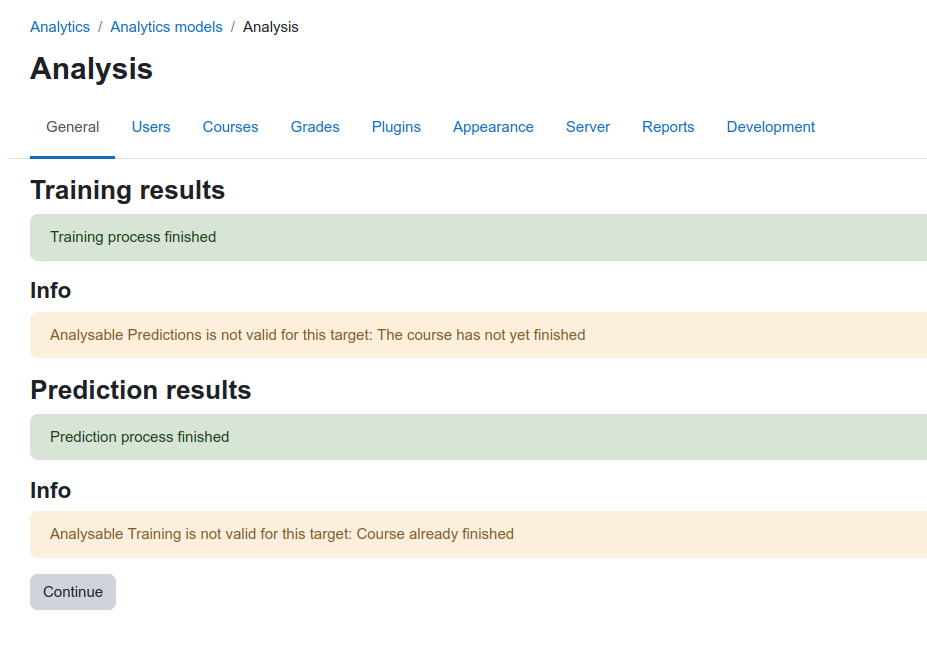Click the 'Course already finished' warning

[478, 534]
